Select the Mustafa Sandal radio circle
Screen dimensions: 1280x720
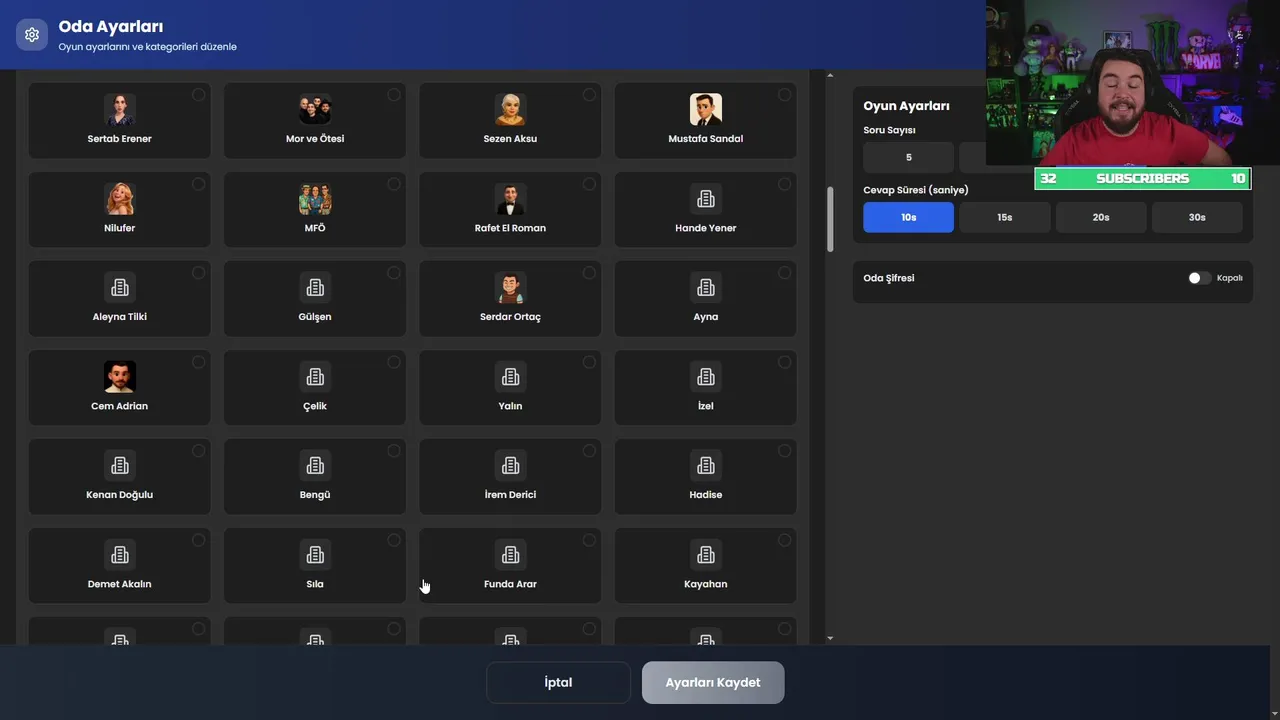point(784,95)
